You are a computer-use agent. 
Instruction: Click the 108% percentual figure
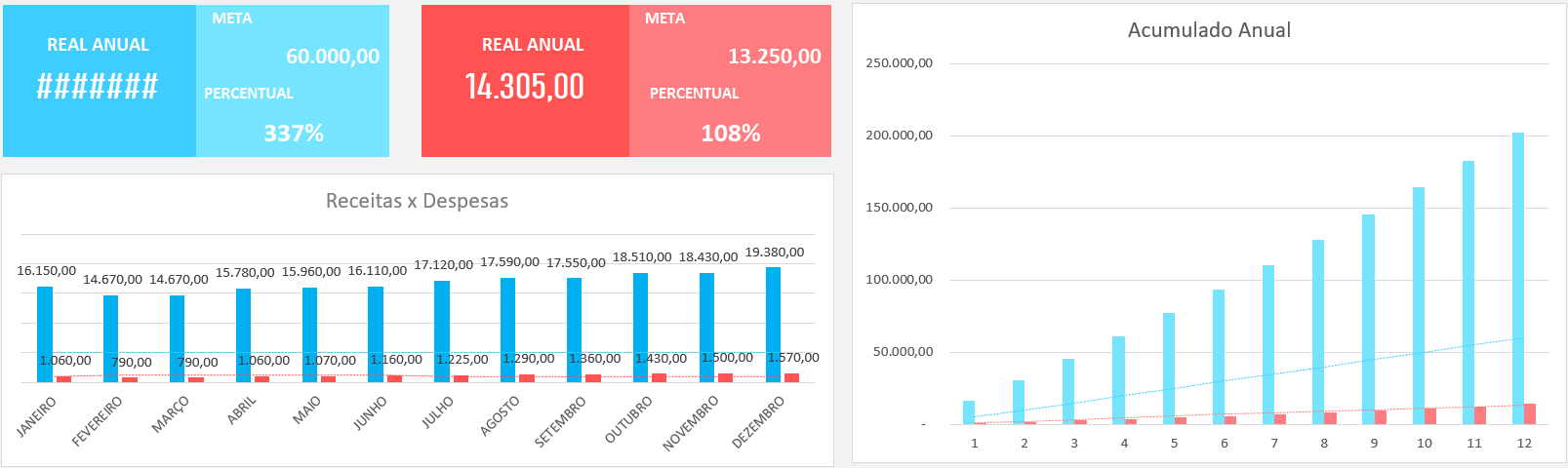coord(731,134)
